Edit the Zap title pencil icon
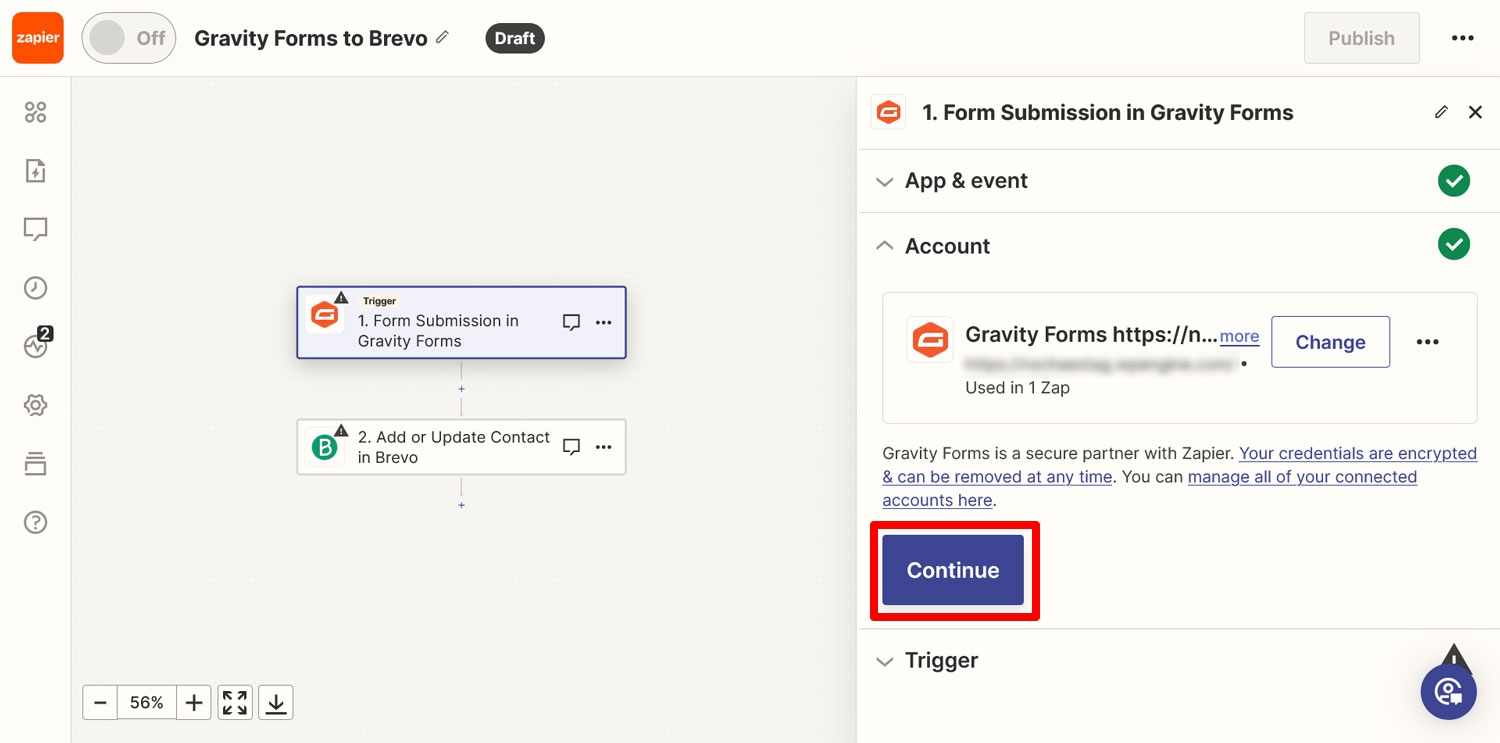Screen dimensions: 1500x743 (x=442, y=37)
